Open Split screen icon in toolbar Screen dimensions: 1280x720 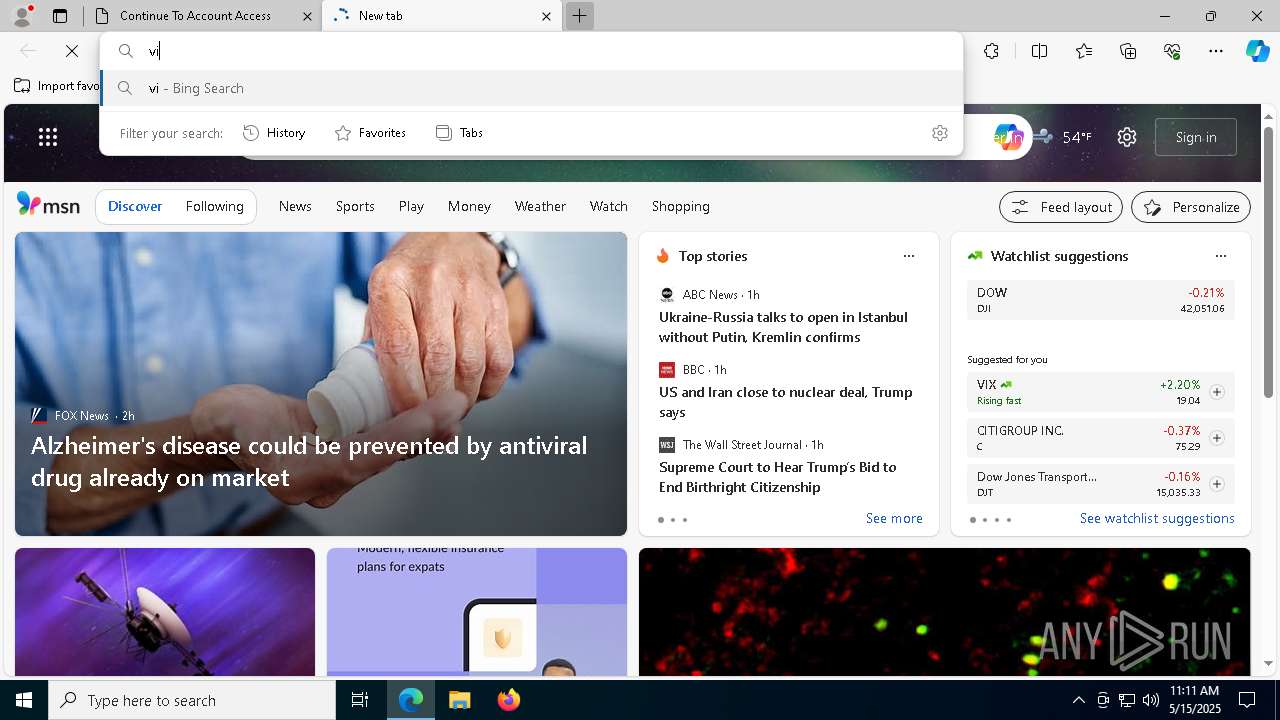1039,51
